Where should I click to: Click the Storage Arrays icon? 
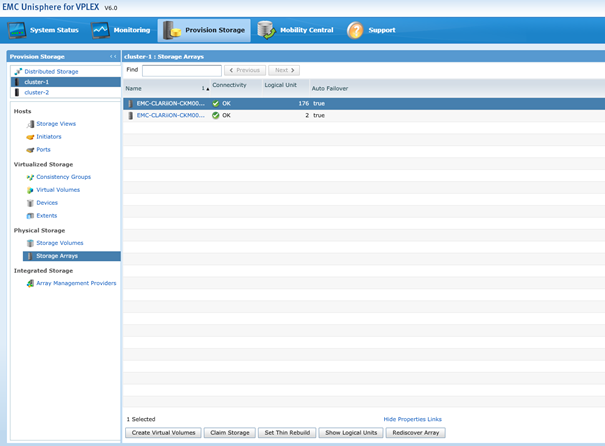click(x=30, y=256)
